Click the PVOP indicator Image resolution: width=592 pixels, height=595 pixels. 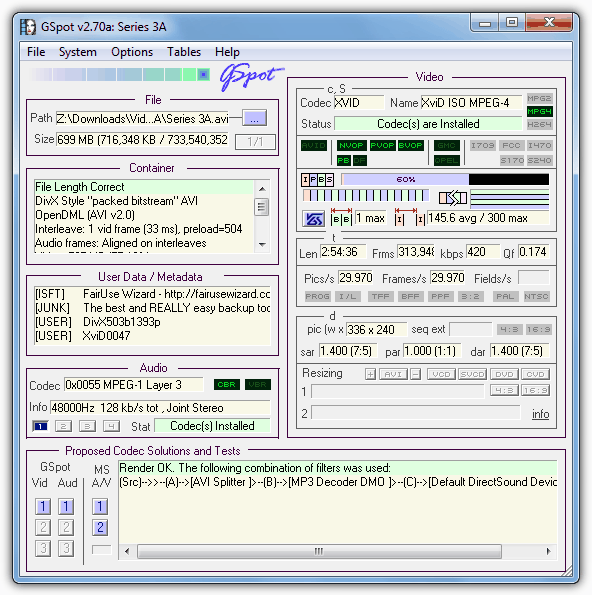tap(382, 145)
